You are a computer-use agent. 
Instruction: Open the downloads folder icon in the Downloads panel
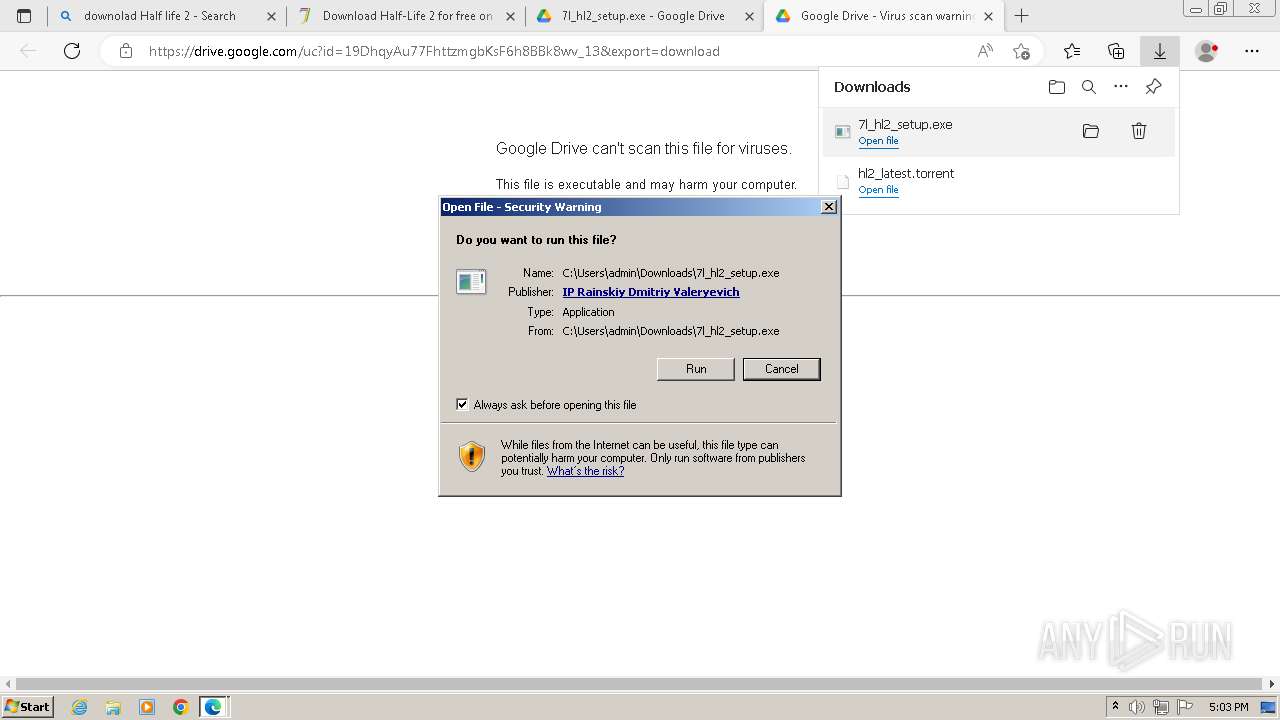pyautogui.click(x=1057, y=87)
